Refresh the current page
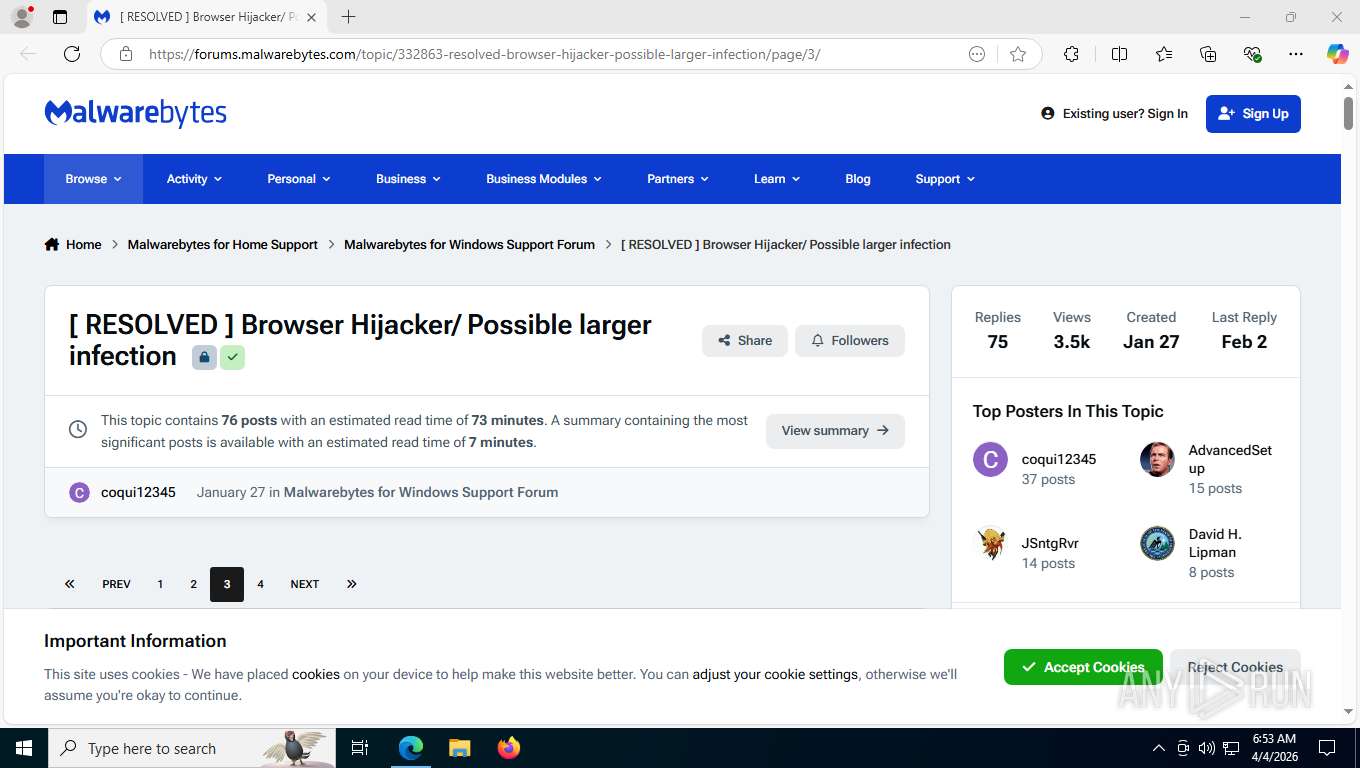 click(72, 54)
